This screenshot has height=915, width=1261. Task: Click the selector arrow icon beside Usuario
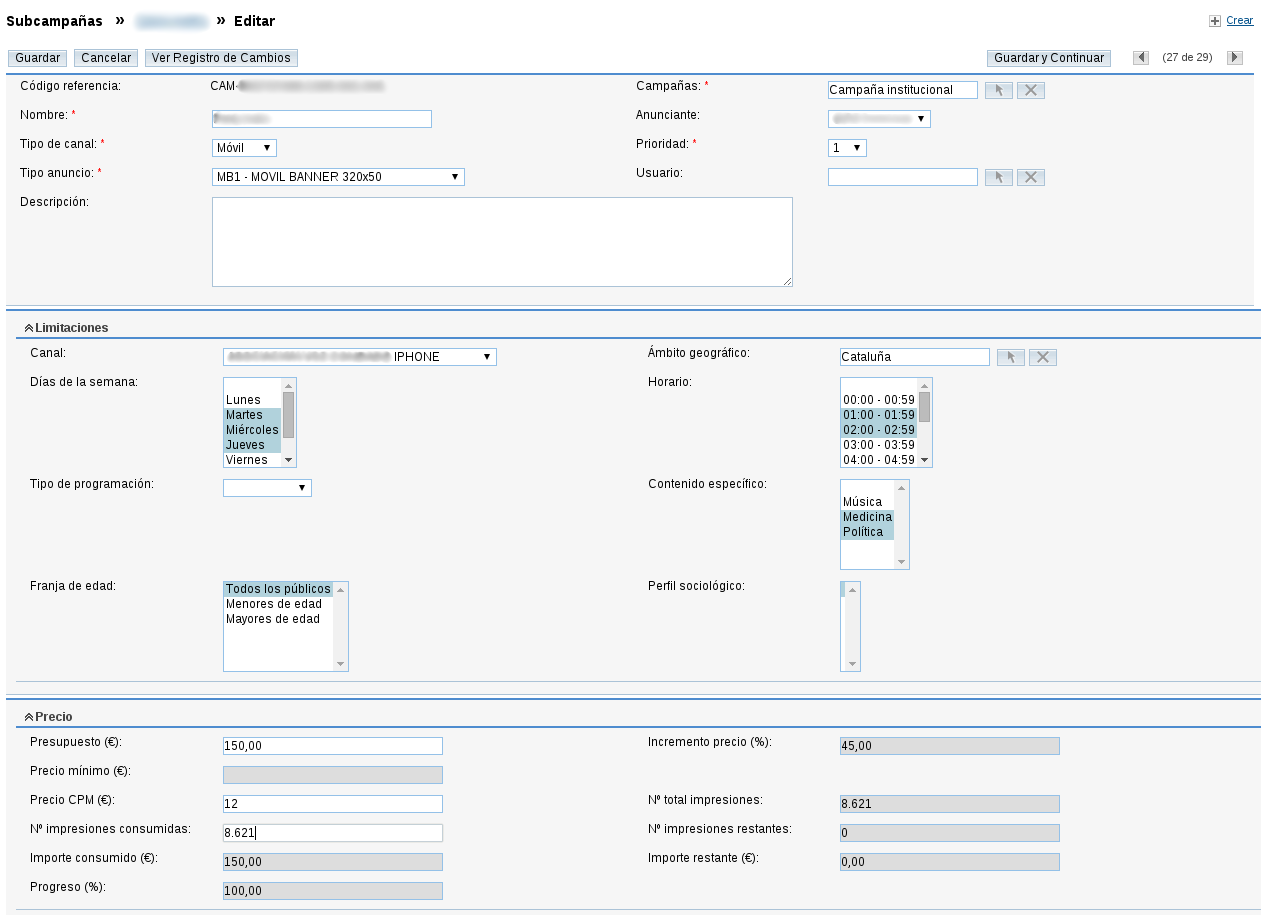click(998, 177)
